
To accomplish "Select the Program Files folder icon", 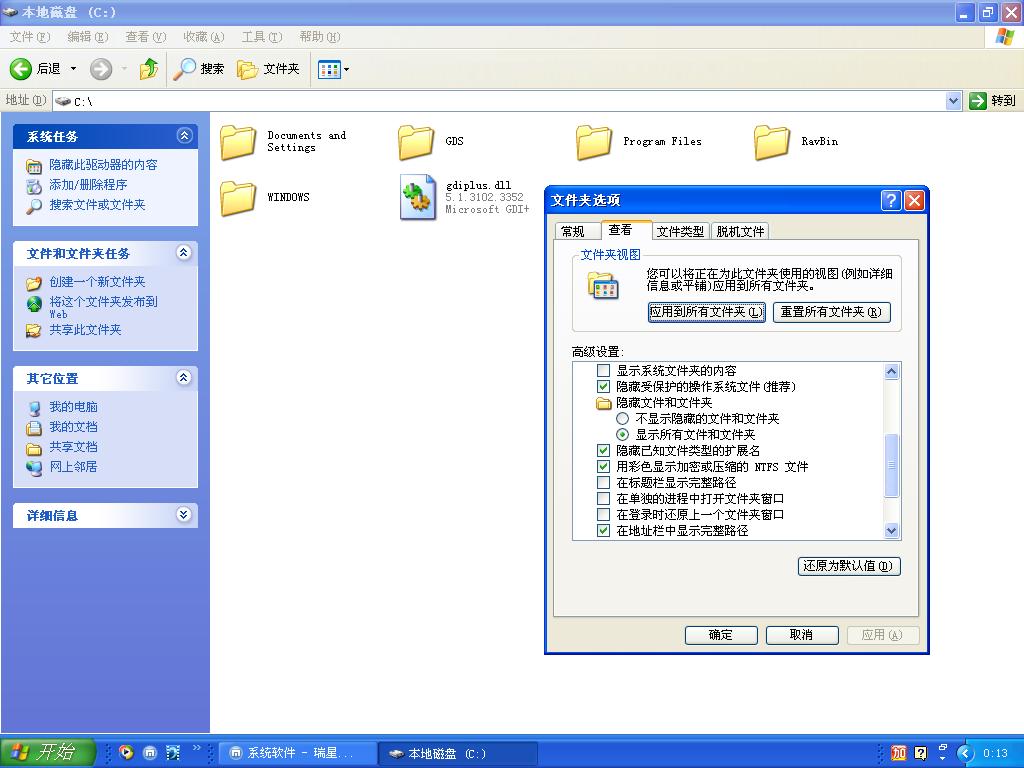I will (594, 142).
